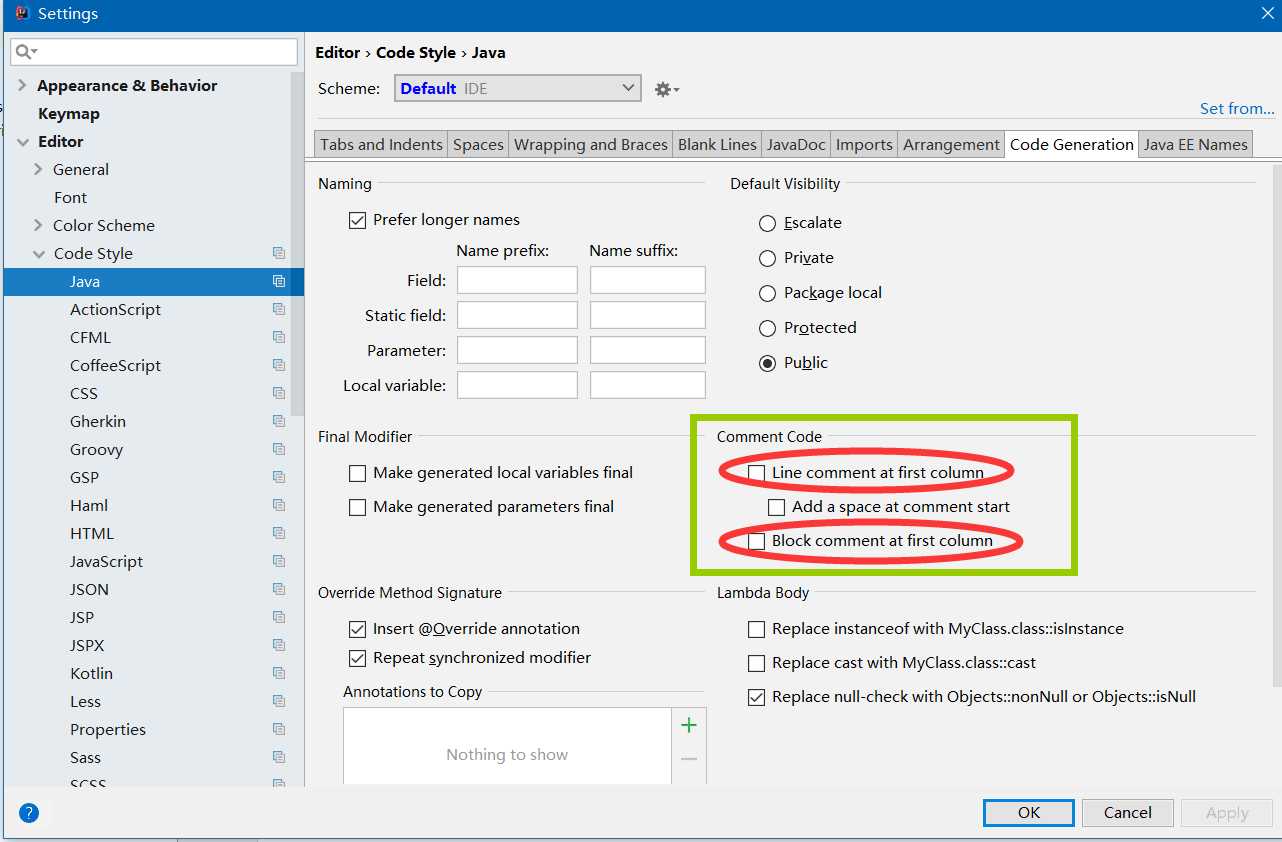
Task: Enable Make generated local variables final
Action: (x=357, y=473)
